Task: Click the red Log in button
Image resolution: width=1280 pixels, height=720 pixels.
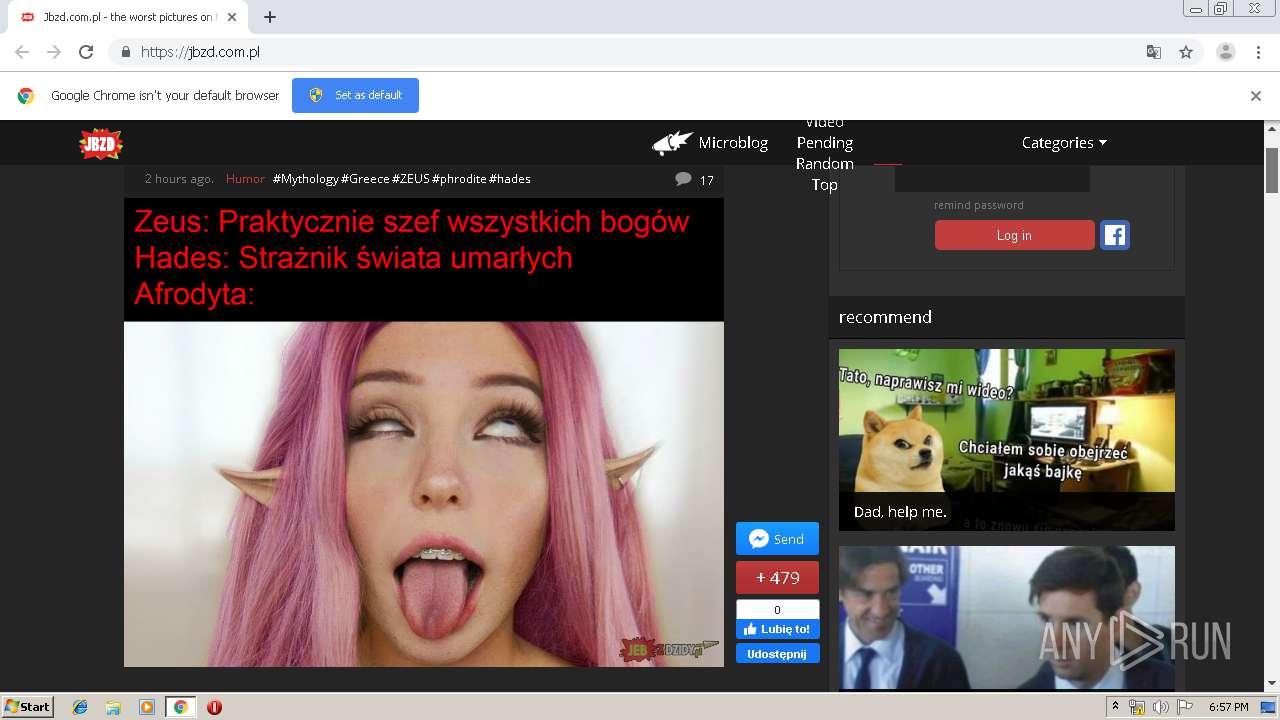Action: point(1014,235)
